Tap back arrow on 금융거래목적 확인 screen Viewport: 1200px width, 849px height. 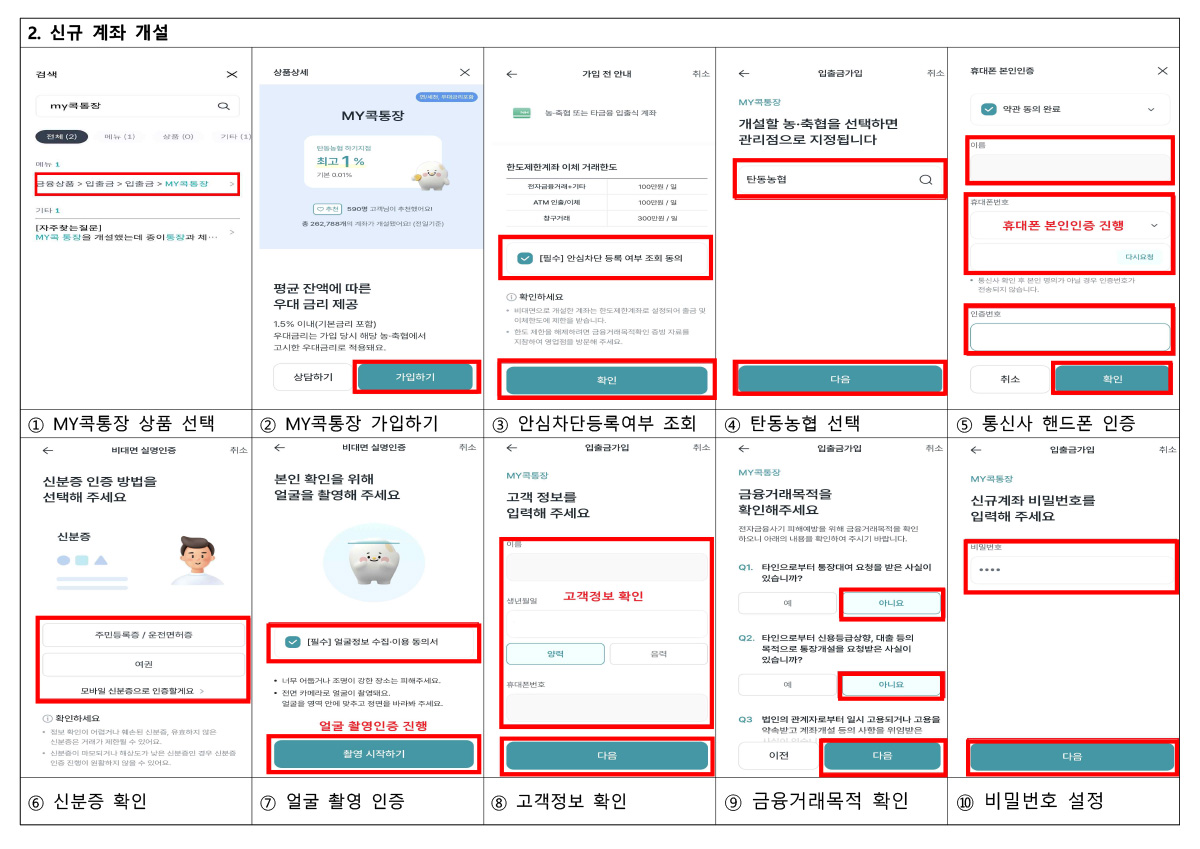[x=744, y=450]
